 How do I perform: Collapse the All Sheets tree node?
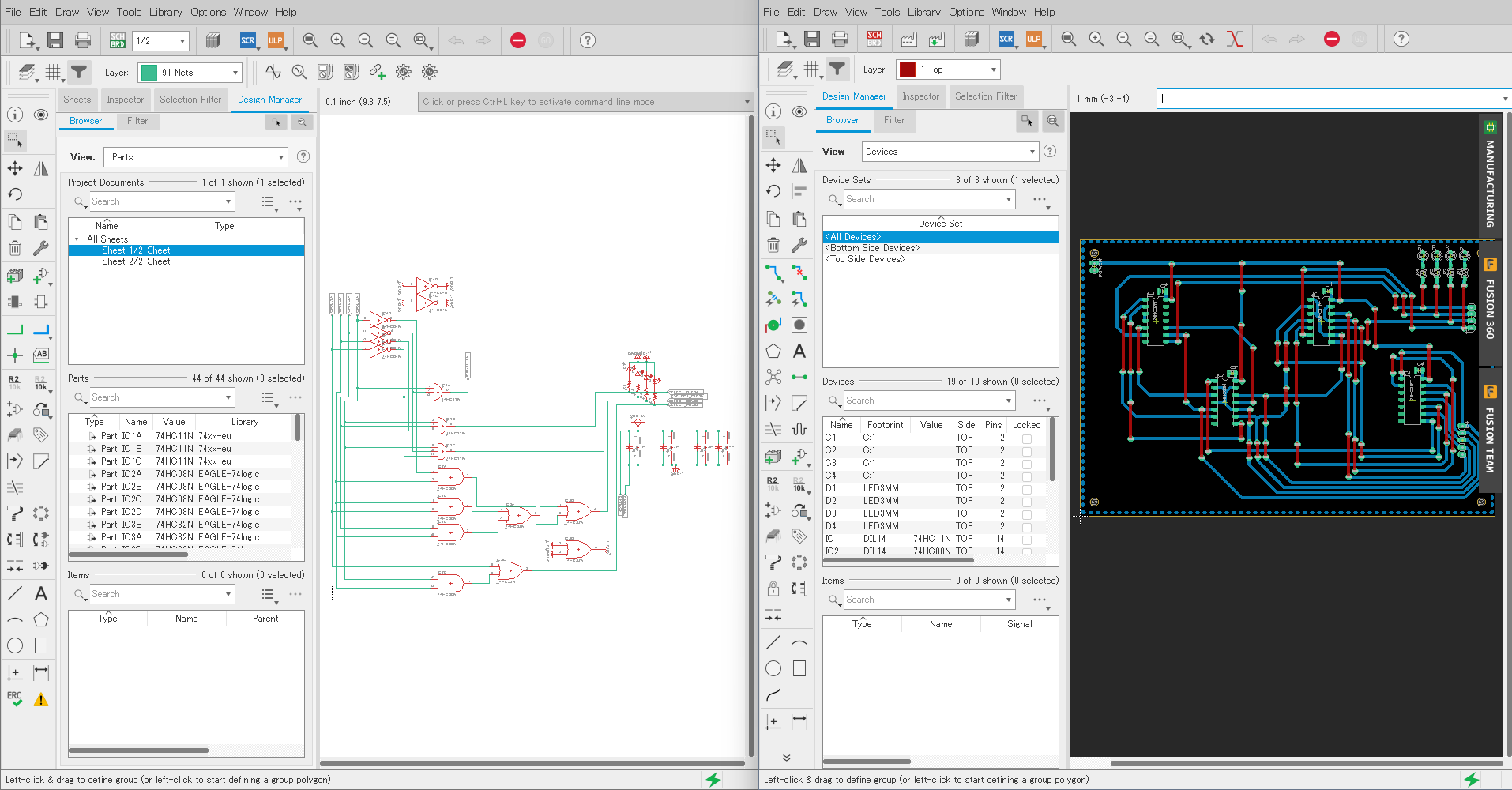(x=77, y=239)
